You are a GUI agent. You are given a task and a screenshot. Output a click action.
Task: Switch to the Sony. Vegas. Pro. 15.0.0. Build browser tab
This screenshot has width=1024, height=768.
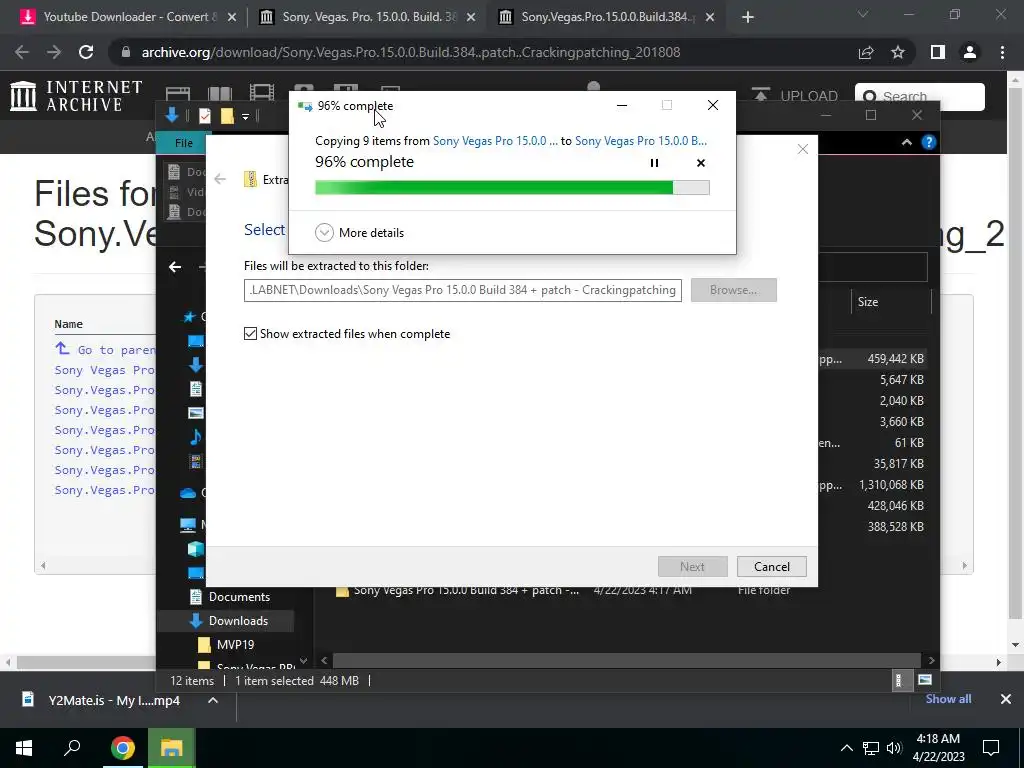(369, 17)
